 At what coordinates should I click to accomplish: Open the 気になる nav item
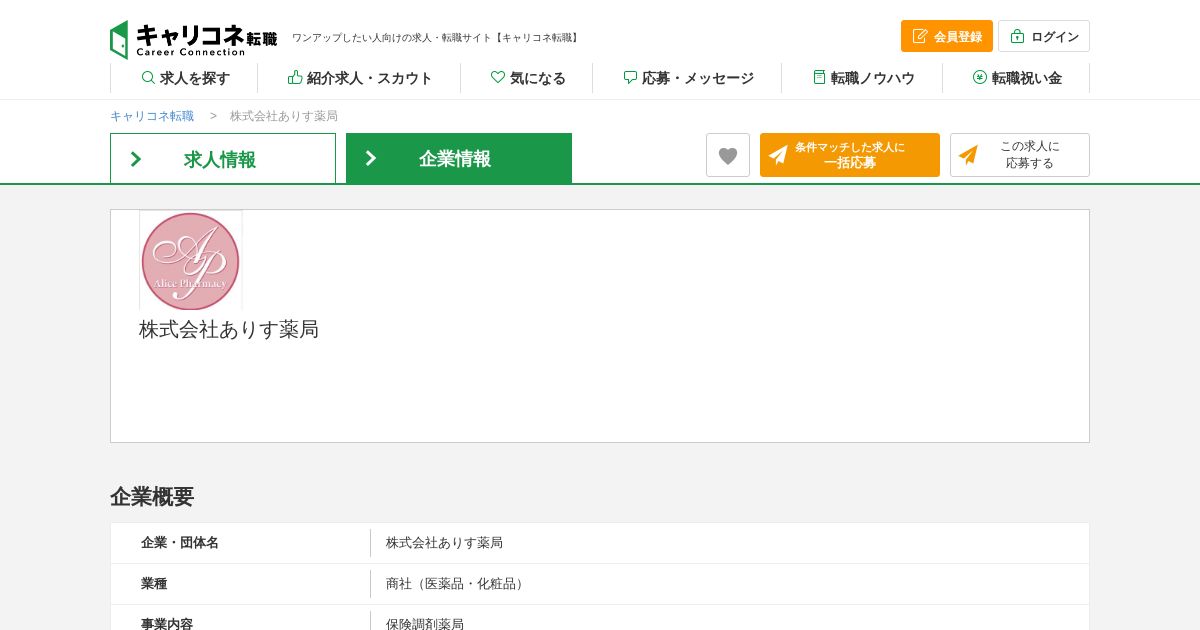pos(528,78)
